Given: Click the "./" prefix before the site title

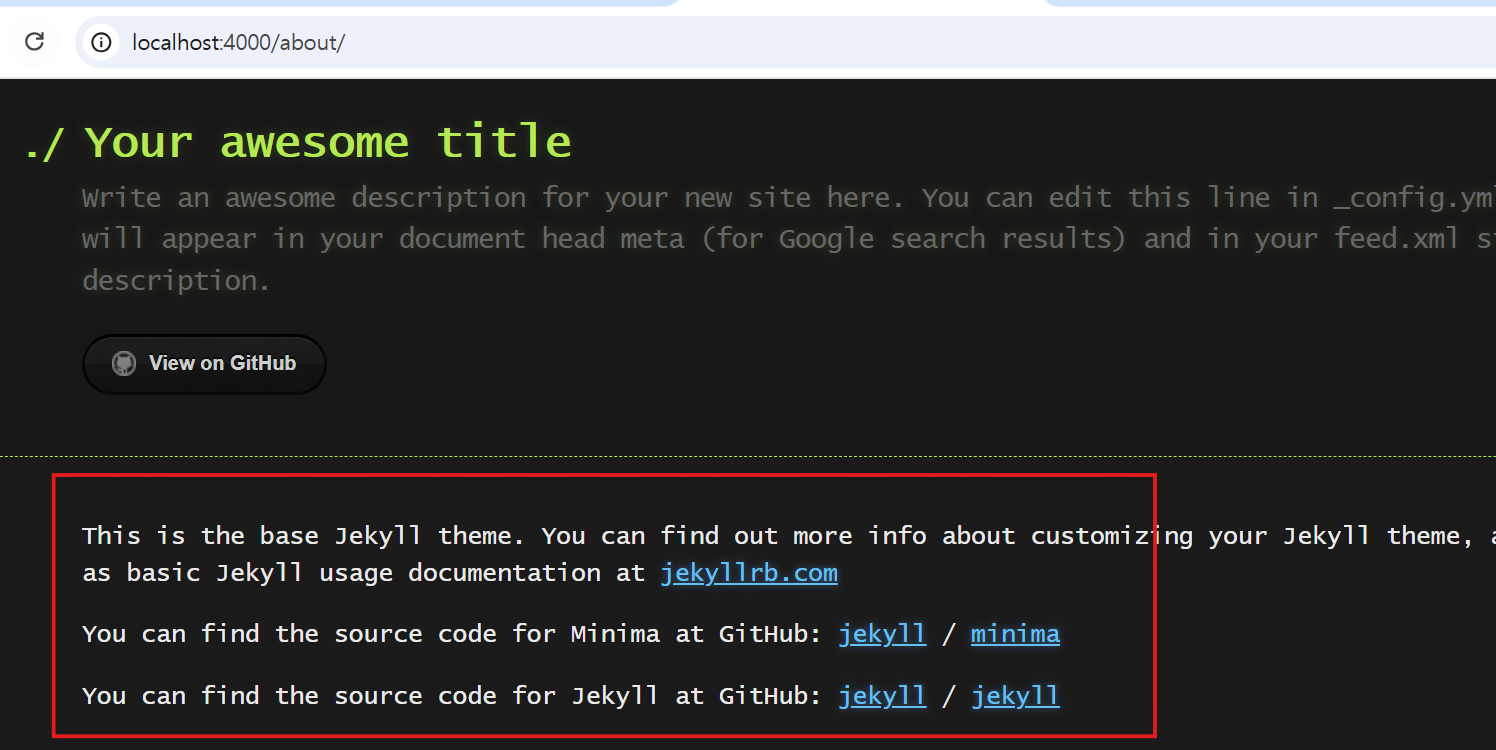Looking at the screenshot, I should (44, 143).
